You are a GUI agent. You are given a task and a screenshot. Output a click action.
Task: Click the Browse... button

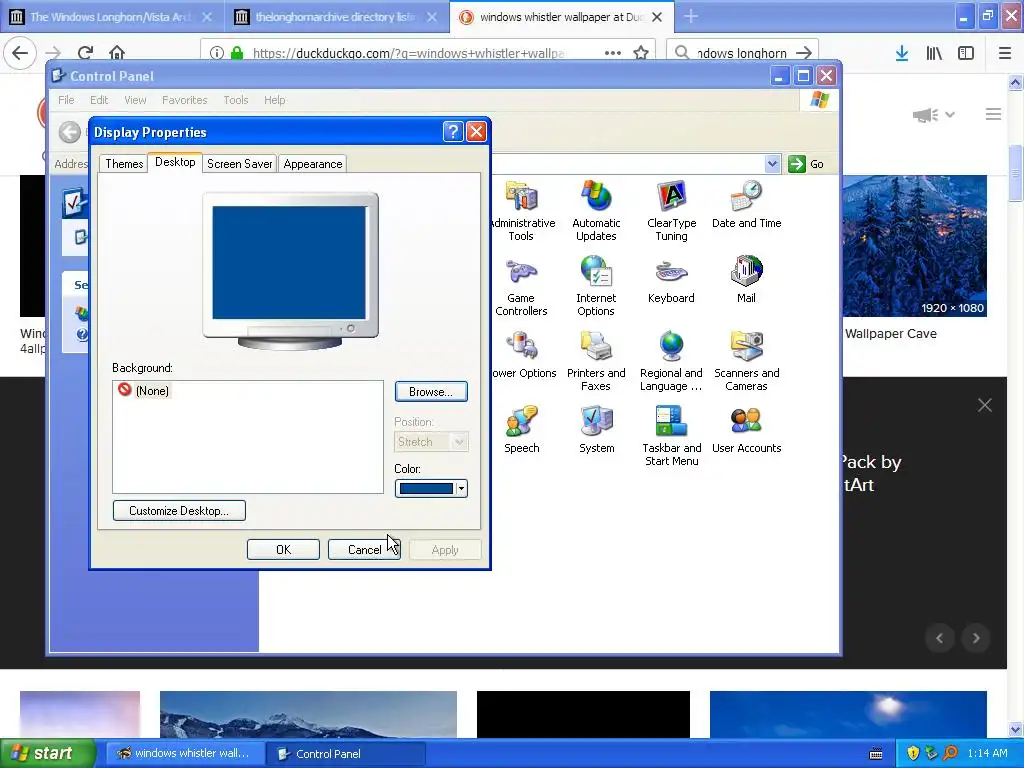[x=431, y=392]
